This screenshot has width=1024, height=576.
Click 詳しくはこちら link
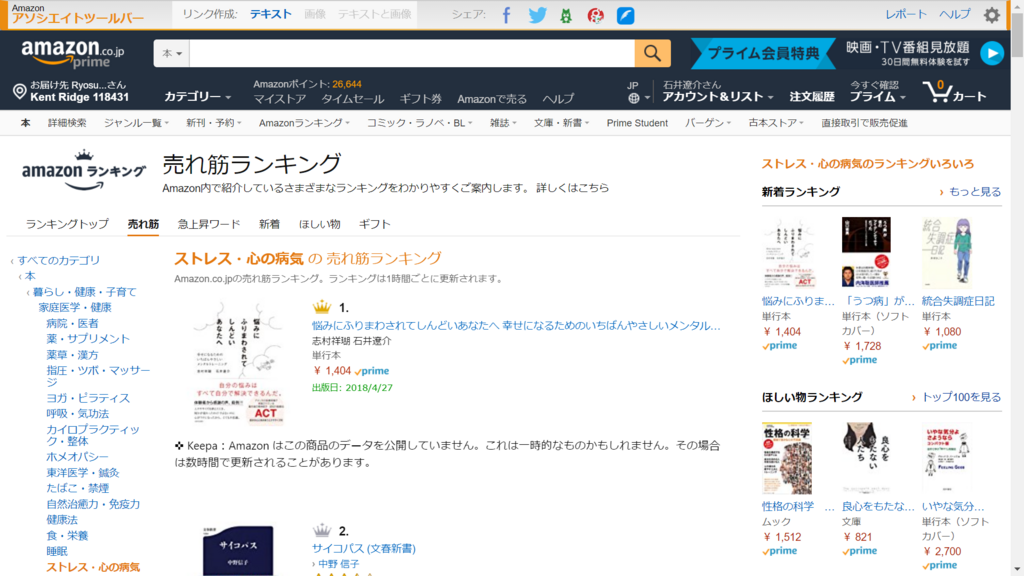coord(573,188)
